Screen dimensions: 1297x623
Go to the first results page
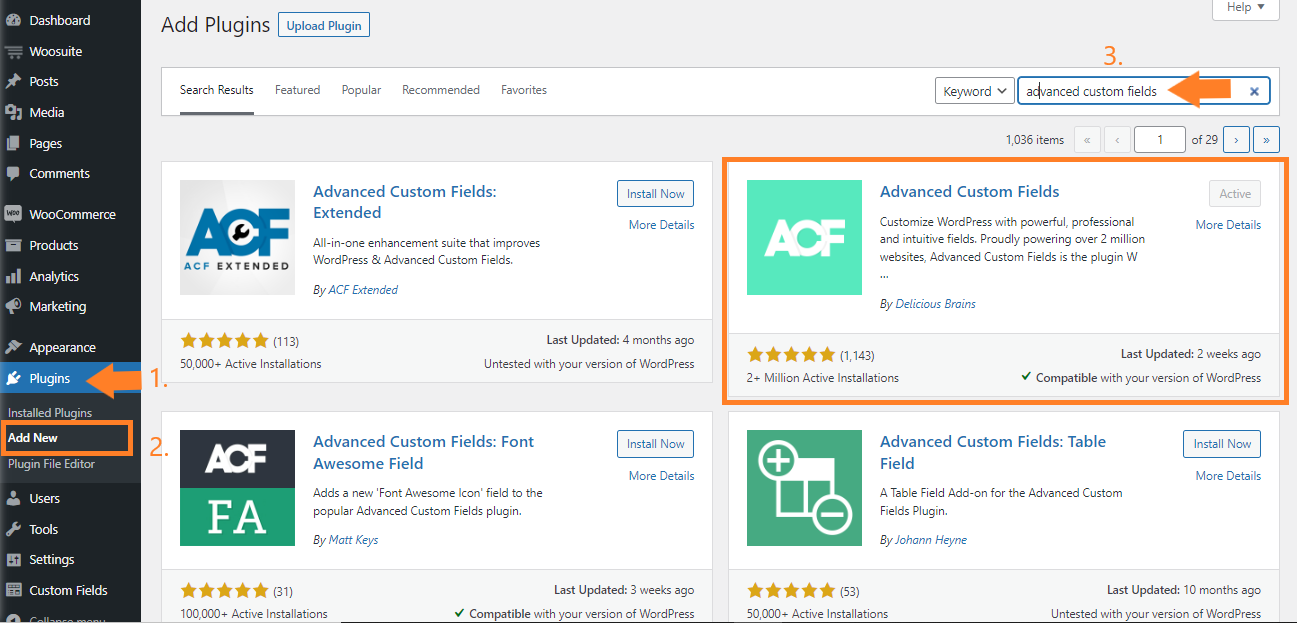coord(1087,140)
